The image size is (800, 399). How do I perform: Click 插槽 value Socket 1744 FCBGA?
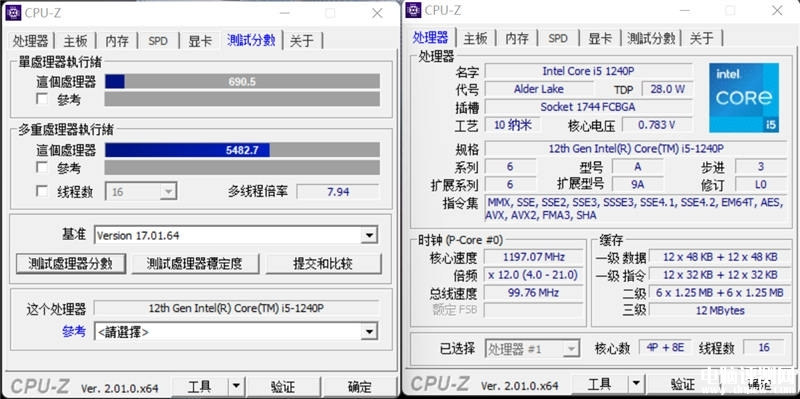click(x=588, y=107)
